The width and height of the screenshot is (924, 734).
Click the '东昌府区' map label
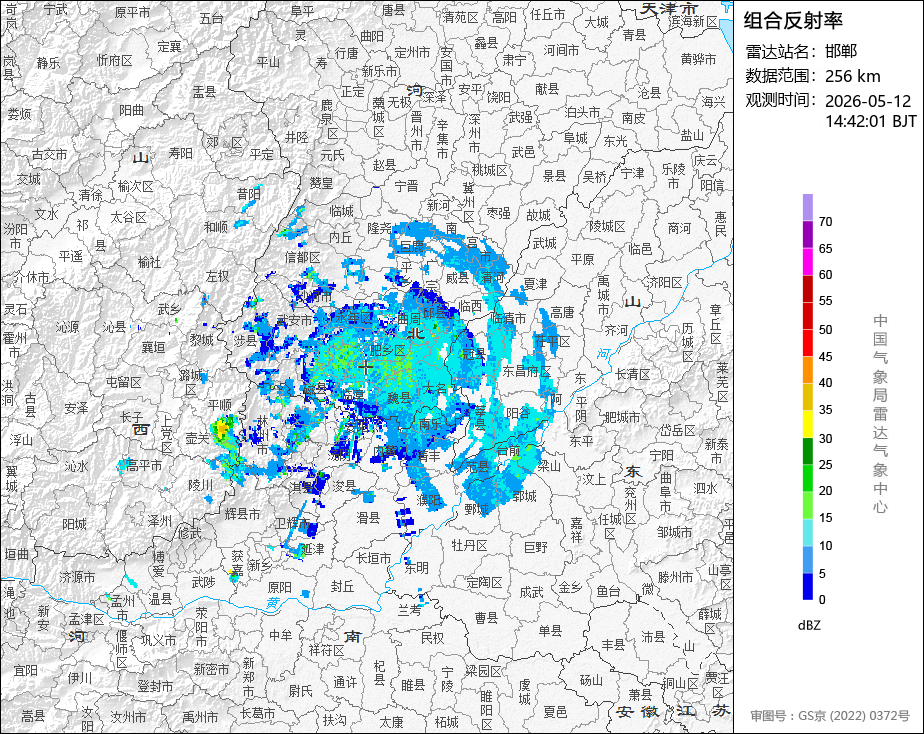click(x=526, y=371)
